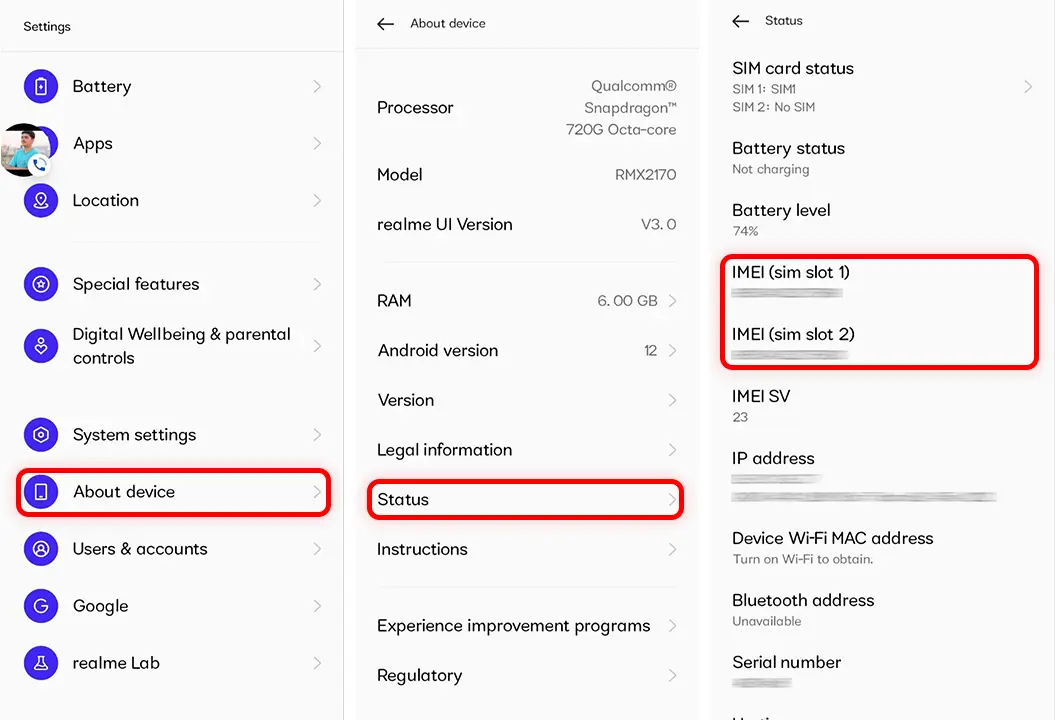Open the realme Lab flask icon
The image size is (1055, 720).
click(41, 663)
